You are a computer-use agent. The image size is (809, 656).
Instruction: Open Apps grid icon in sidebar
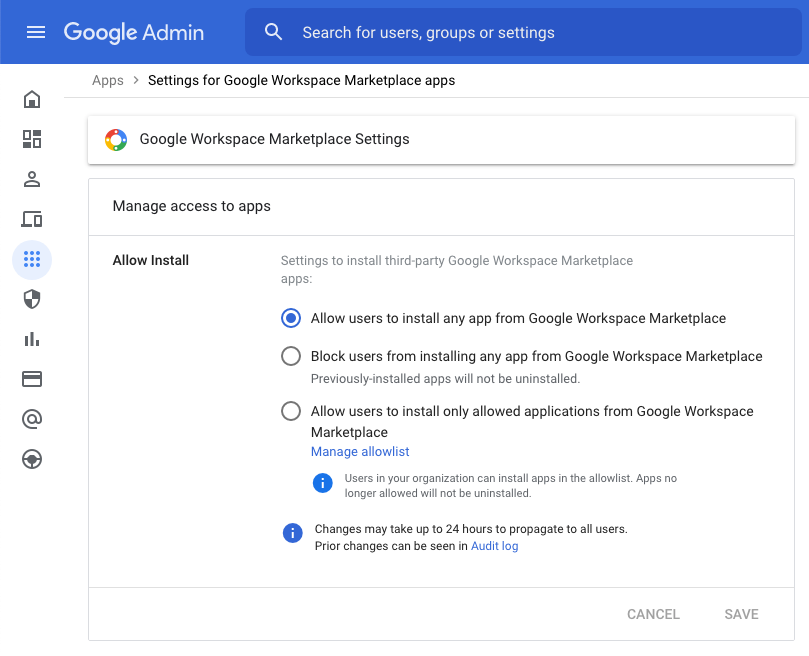pyautogui.click(x=32, y=259)
